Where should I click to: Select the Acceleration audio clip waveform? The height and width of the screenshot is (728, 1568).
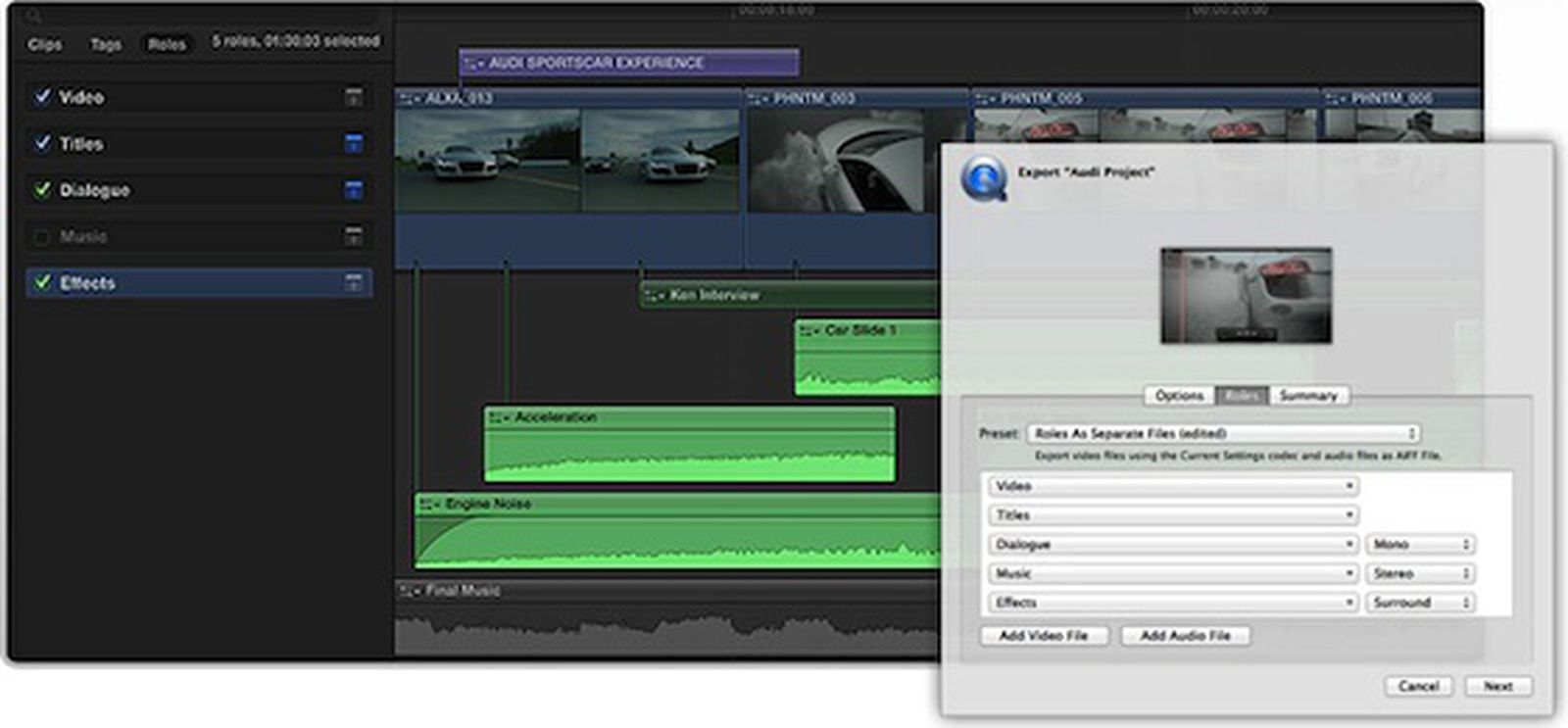(689, 455)
